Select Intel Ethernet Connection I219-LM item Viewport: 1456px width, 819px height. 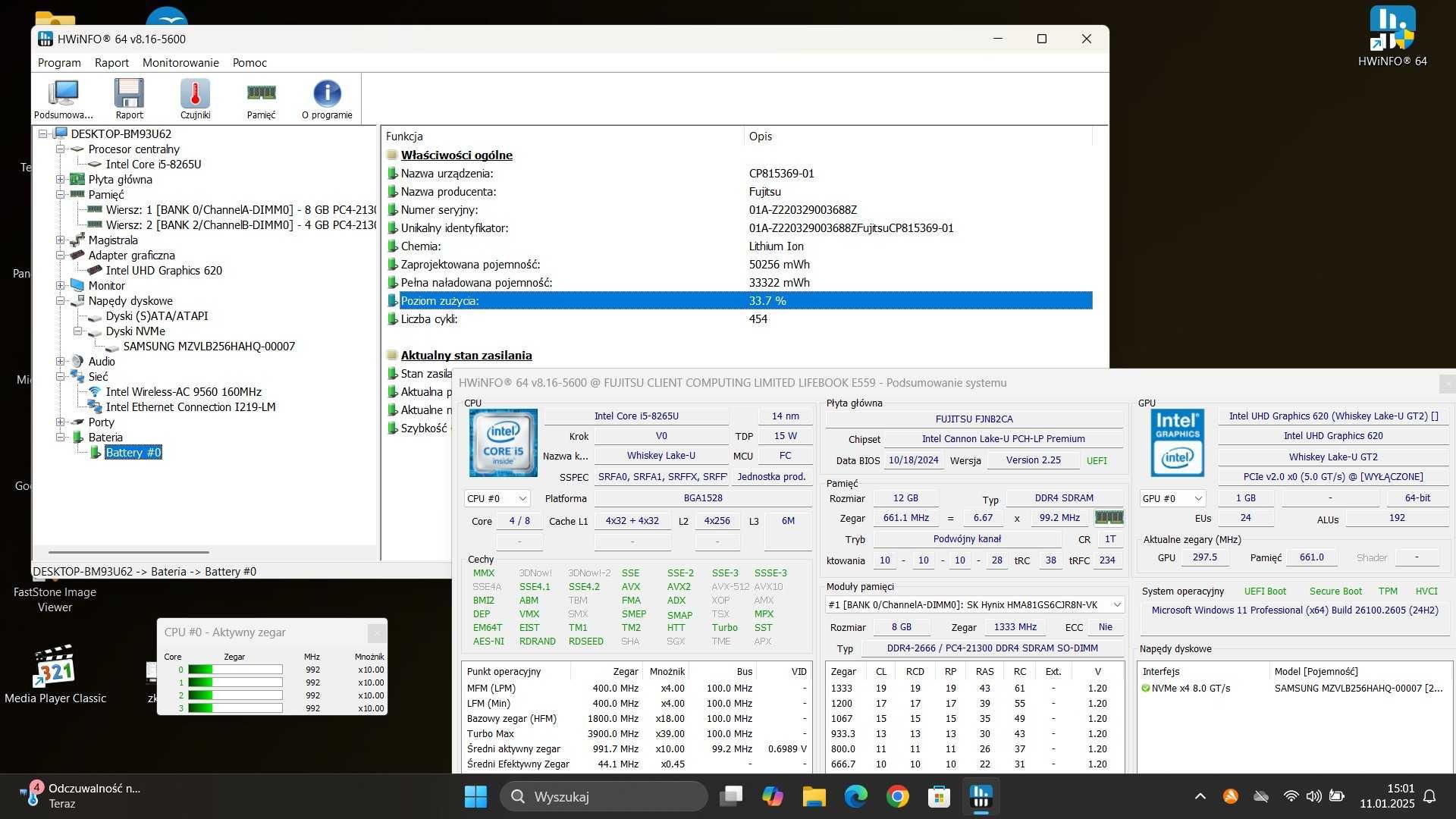pos(190,407)
